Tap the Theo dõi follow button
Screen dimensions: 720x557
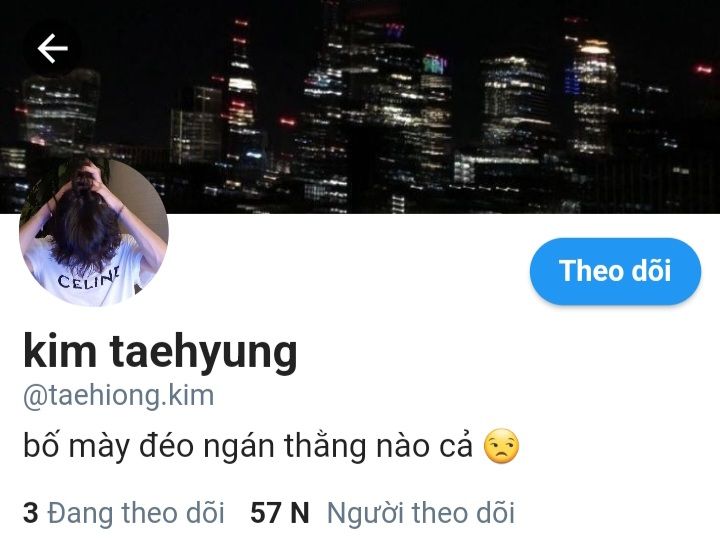[615, 271]
